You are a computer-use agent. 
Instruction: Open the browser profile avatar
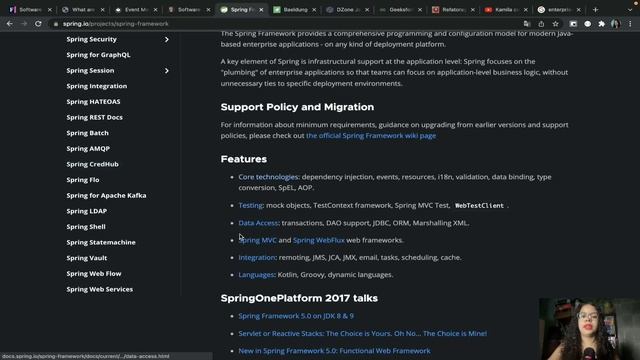[616, 24]
